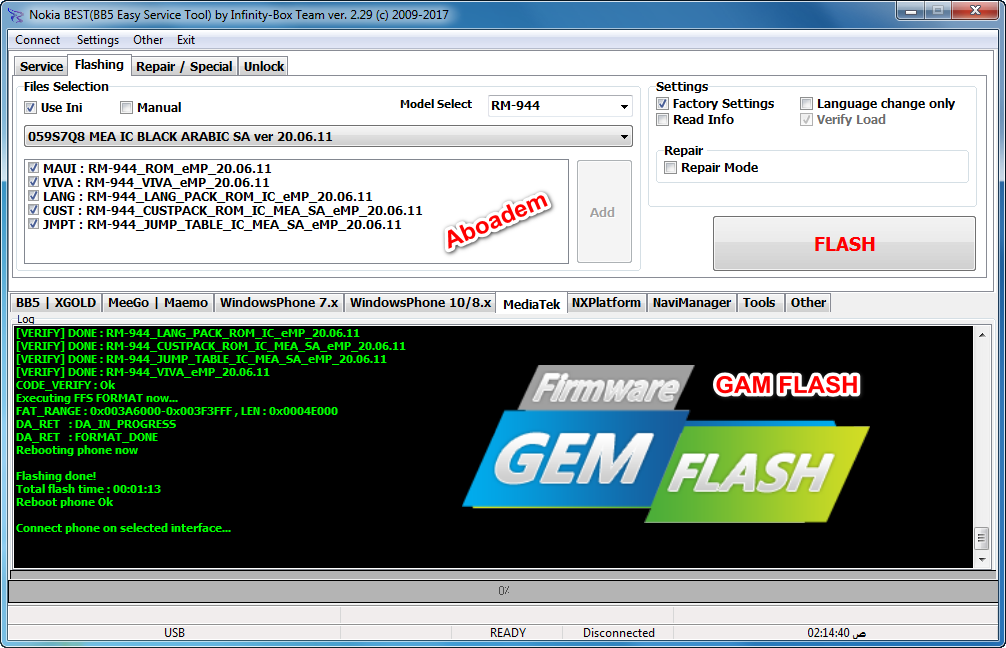The height and width of the screenshot is (648, 1006).
Task: Click the Disconnected status bar entry
Action: (x=618, y=633)
